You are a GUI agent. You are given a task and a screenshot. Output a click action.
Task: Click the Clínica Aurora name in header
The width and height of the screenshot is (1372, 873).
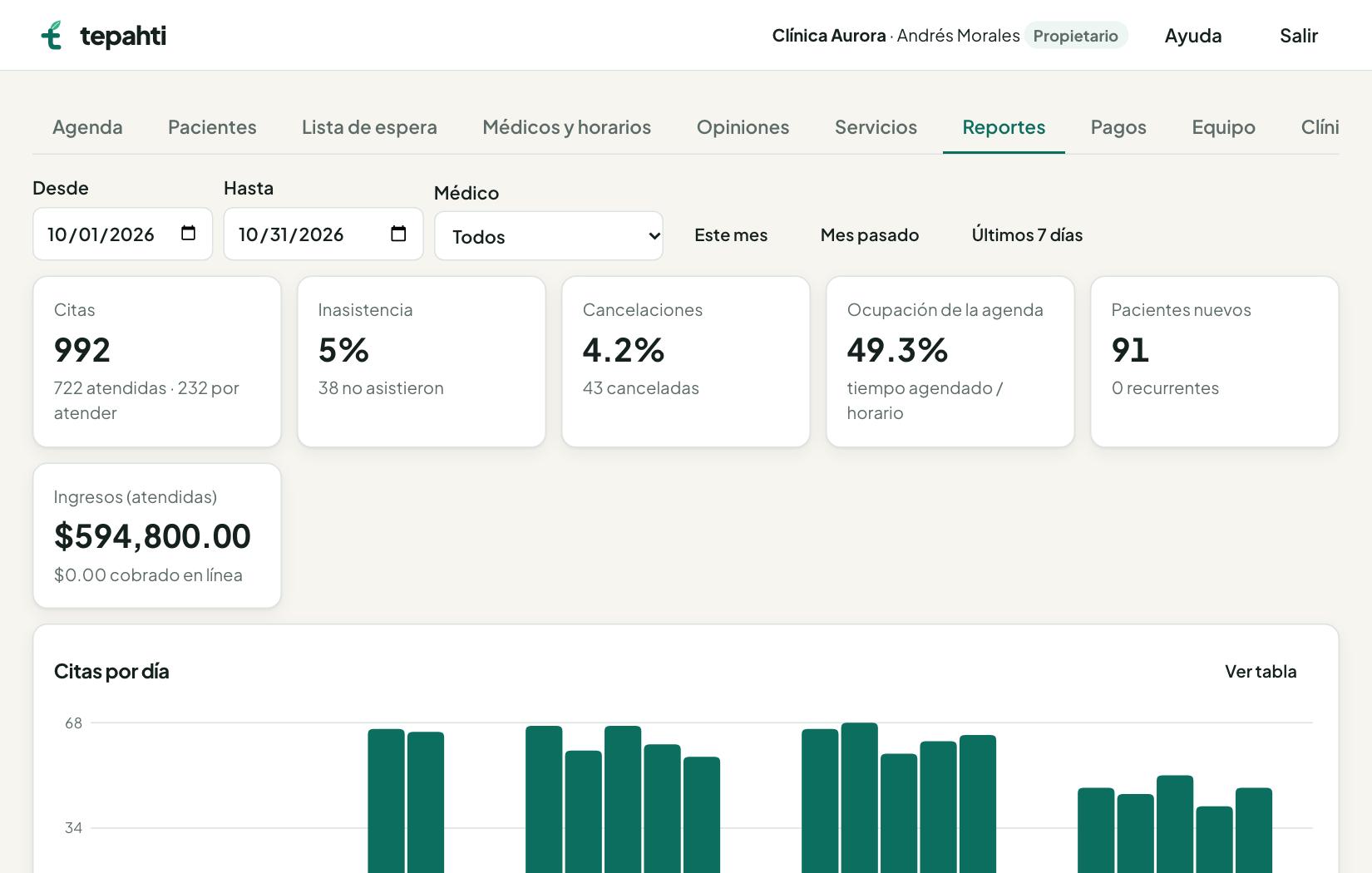coord(829,35)
